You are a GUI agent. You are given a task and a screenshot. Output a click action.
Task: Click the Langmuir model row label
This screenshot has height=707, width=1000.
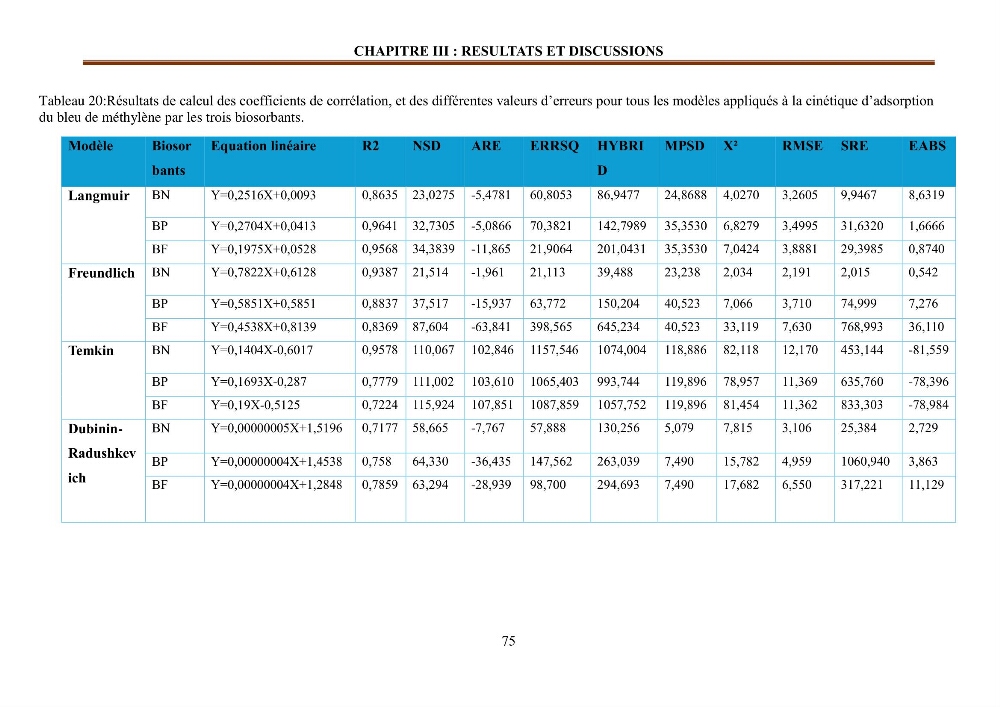click(x=99, y=196)
